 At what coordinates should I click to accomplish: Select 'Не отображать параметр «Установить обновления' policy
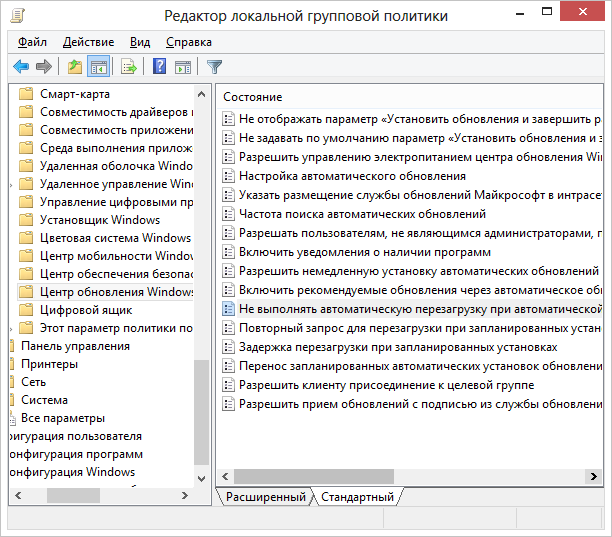coord(420,119)
